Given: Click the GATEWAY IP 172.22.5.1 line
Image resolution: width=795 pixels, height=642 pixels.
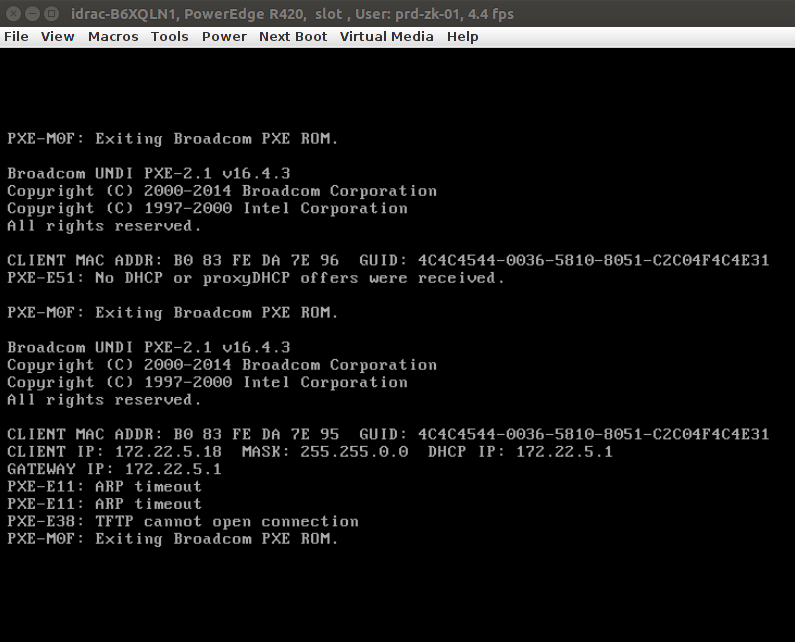Looking at the screenshot, I should click(114, 469).
